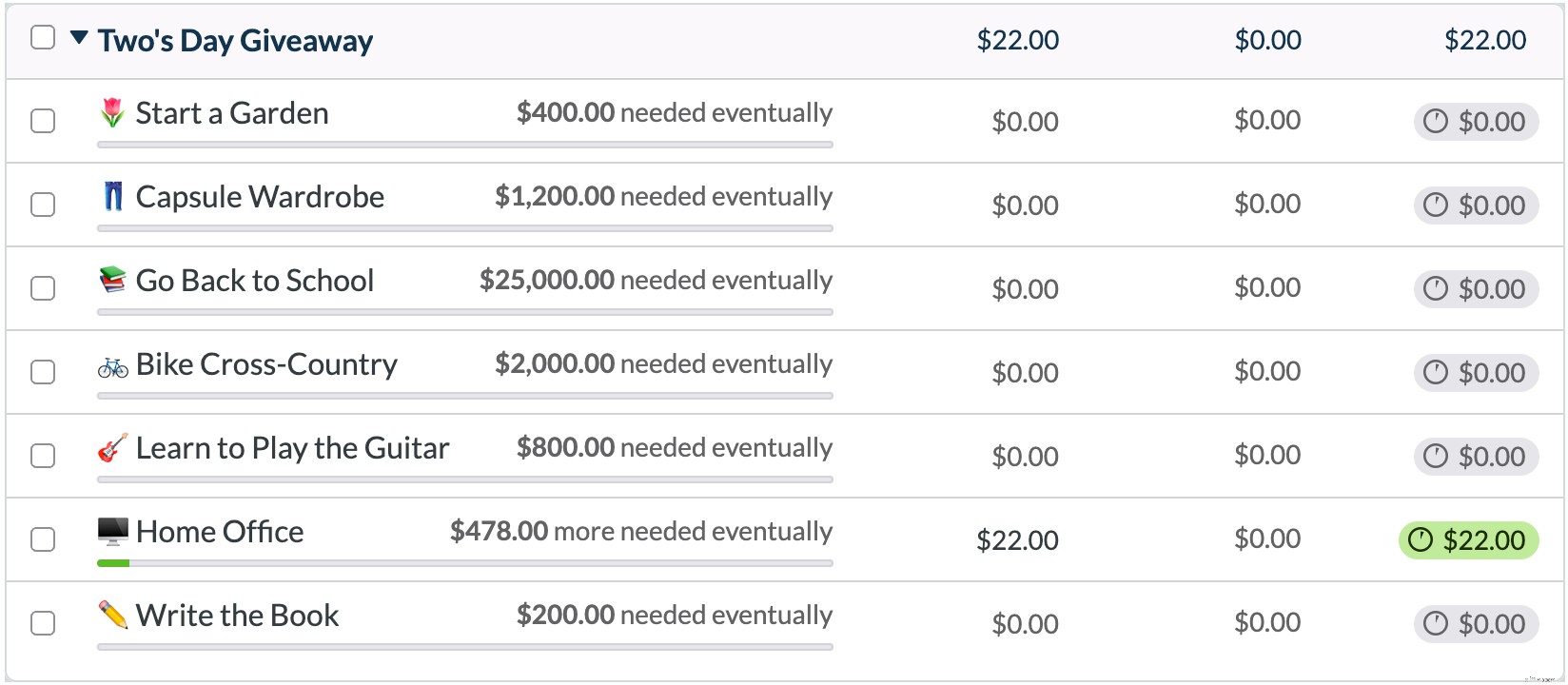The height and width of the screenshot is (685, 1568).
Task: Collapse the Two's Day Giveaway group
Action: 80,39
